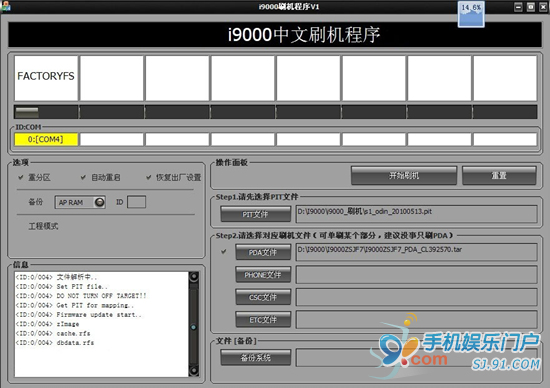The width and height of the screenshot is (550, 388).
Task: Click the 'DO NOT TURN OFF TARGET!!' log line
Action: [x=81, y=296]
